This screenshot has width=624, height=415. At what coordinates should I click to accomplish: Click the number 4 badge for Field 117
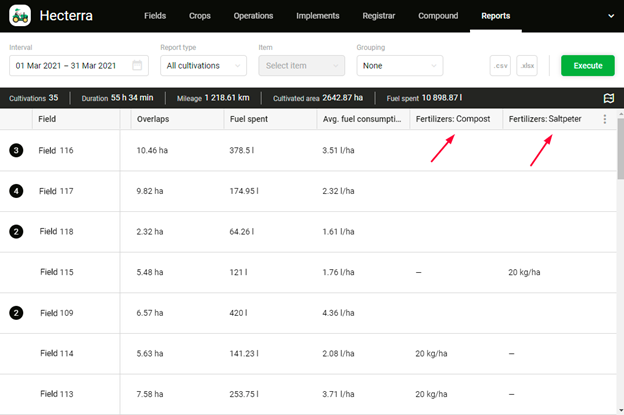pos(16,191)
